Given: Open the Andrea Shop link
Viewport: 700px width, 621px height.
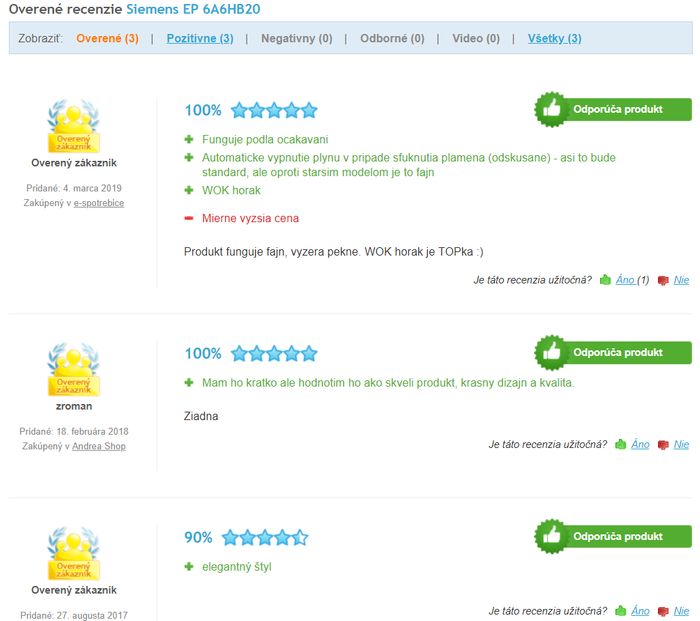Looking at the screenshot, I should tap(99, 446).
